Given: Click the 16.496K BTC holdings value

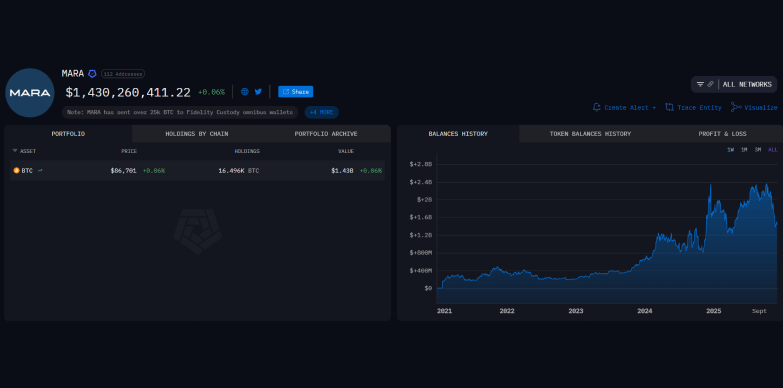Looking at the screenshot, I should click(x=239, y=171).
